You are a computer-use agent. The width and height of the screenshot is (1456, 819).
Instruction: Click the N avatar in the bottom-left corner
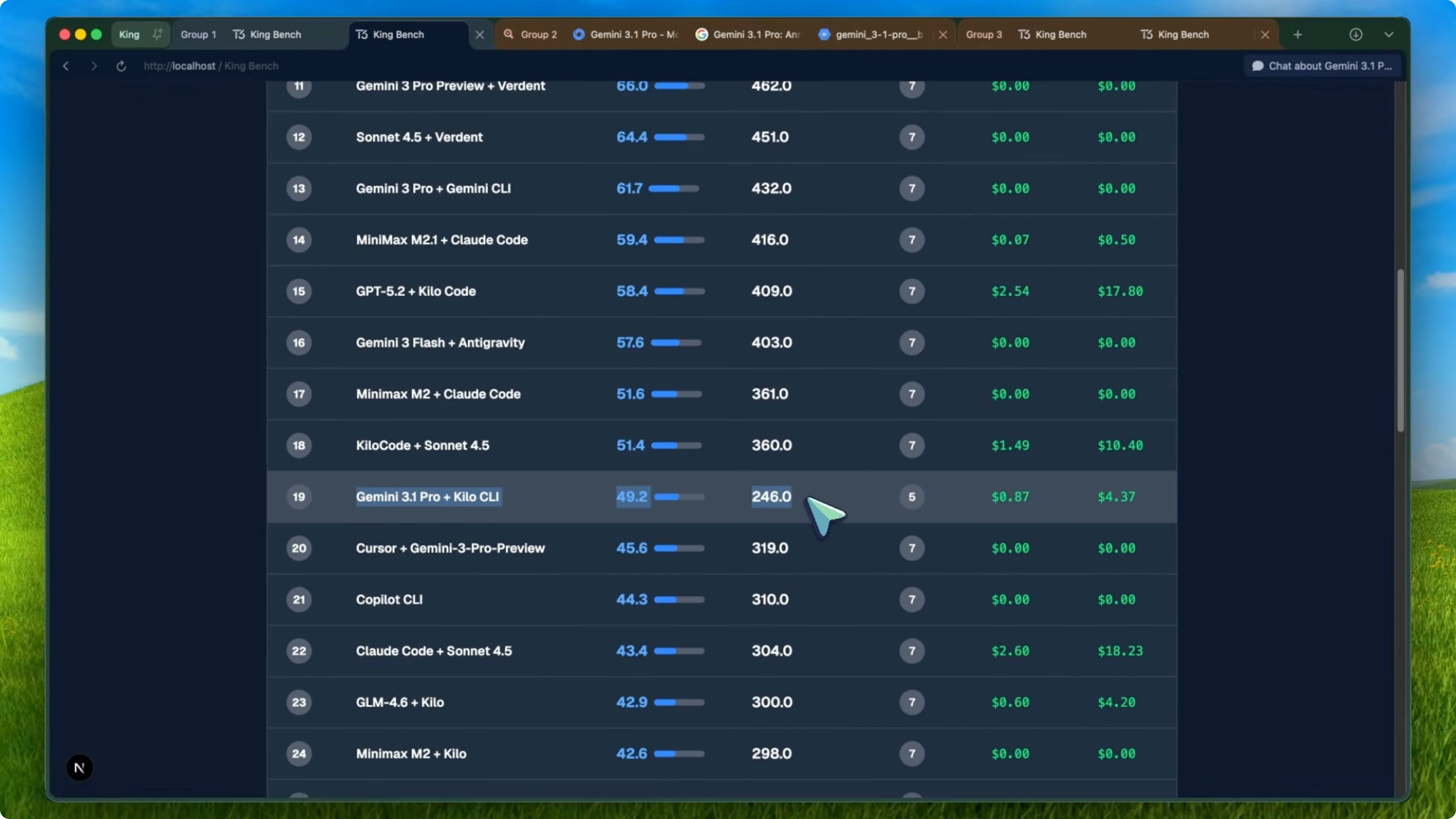[x=79, y=767]
